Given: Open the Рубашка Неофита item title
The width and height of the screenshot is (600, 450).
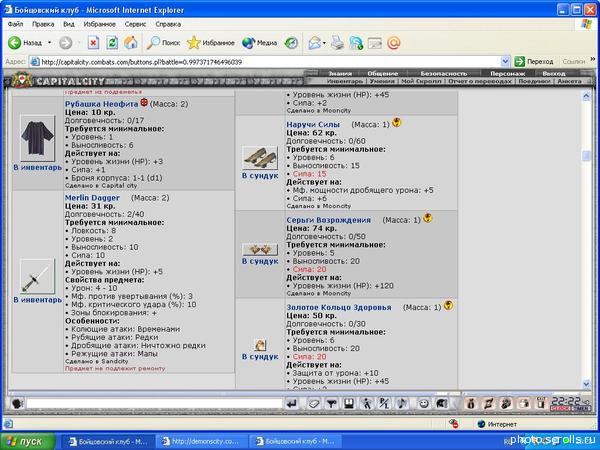Looking at the screenshot, I should 101,104.
